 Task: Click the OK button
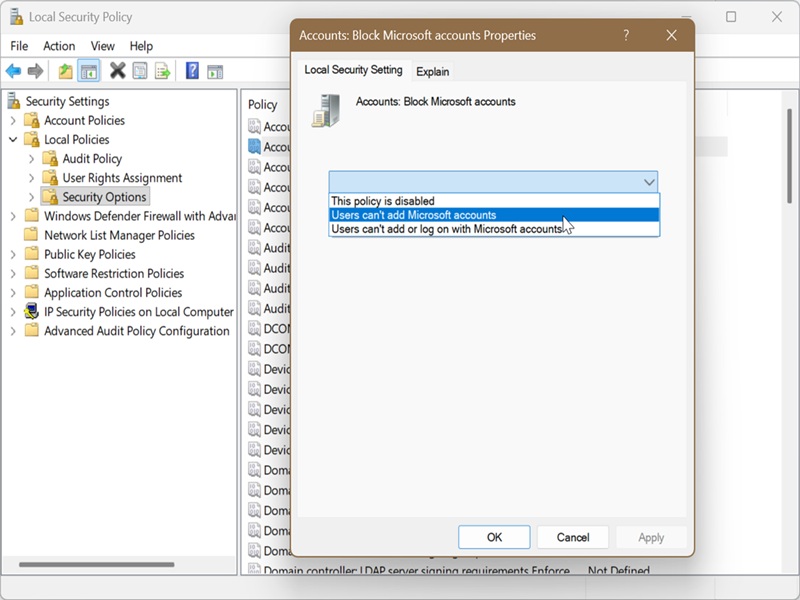pos(494,537)
